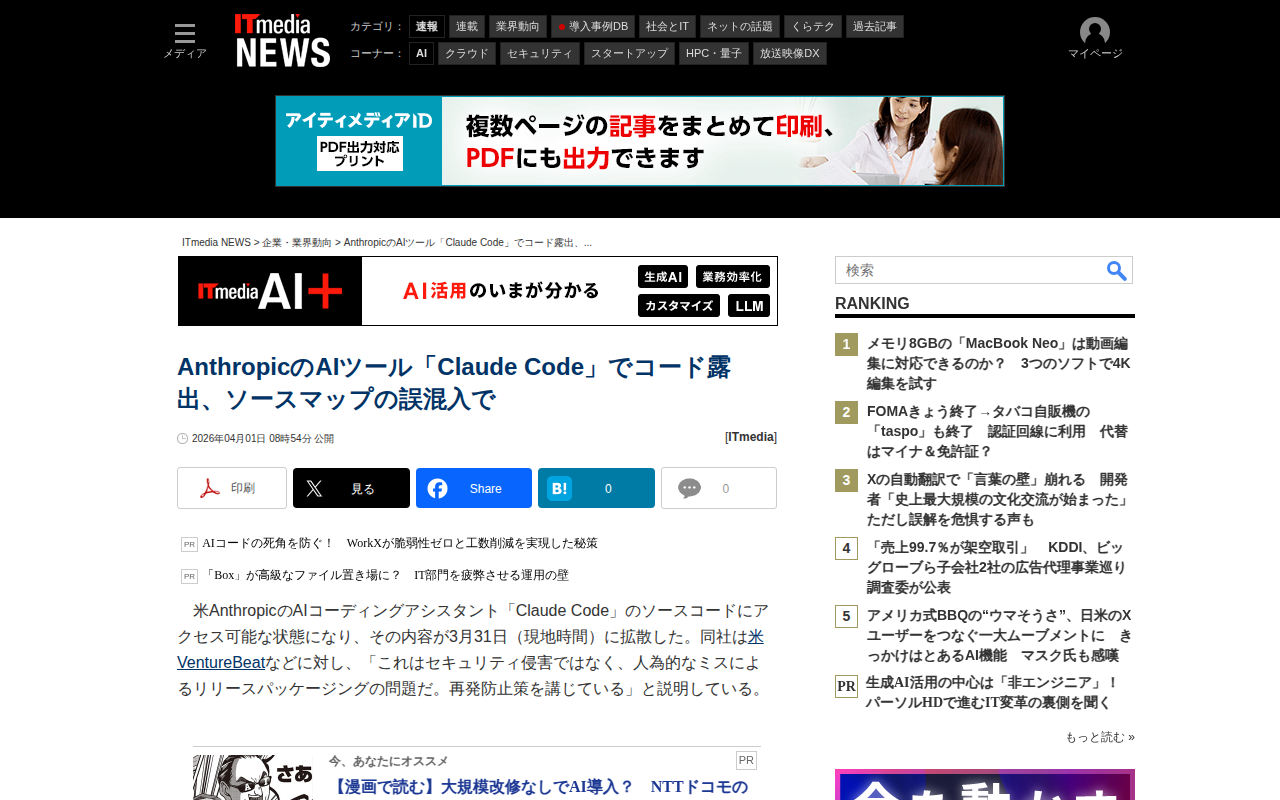This screenshot has height=800, width=1280.
Task: Click the ITmedia AI+ banner
Action: [478, 291]
